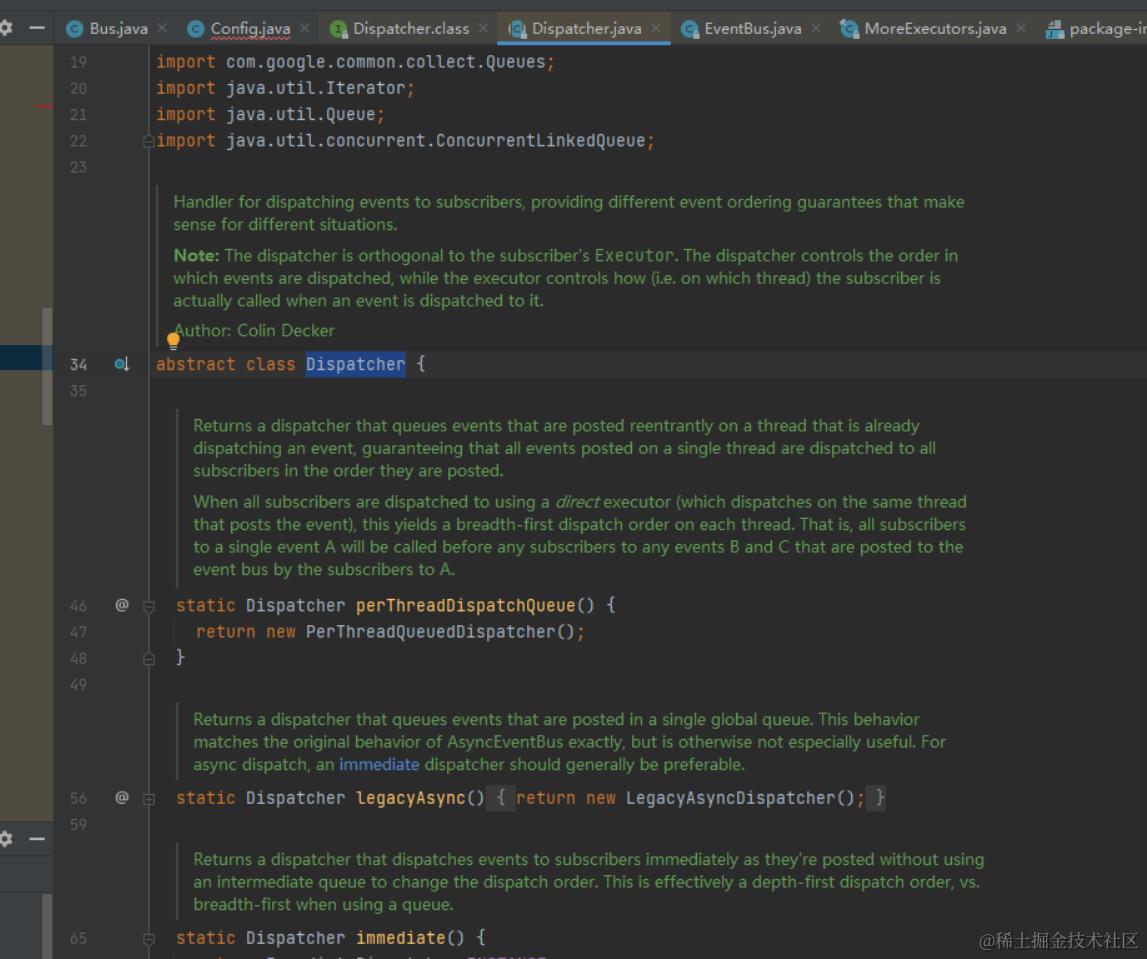
Task: Close the Dispatcher.java tab
Action: pyautogui.click(x=656, y=28)
